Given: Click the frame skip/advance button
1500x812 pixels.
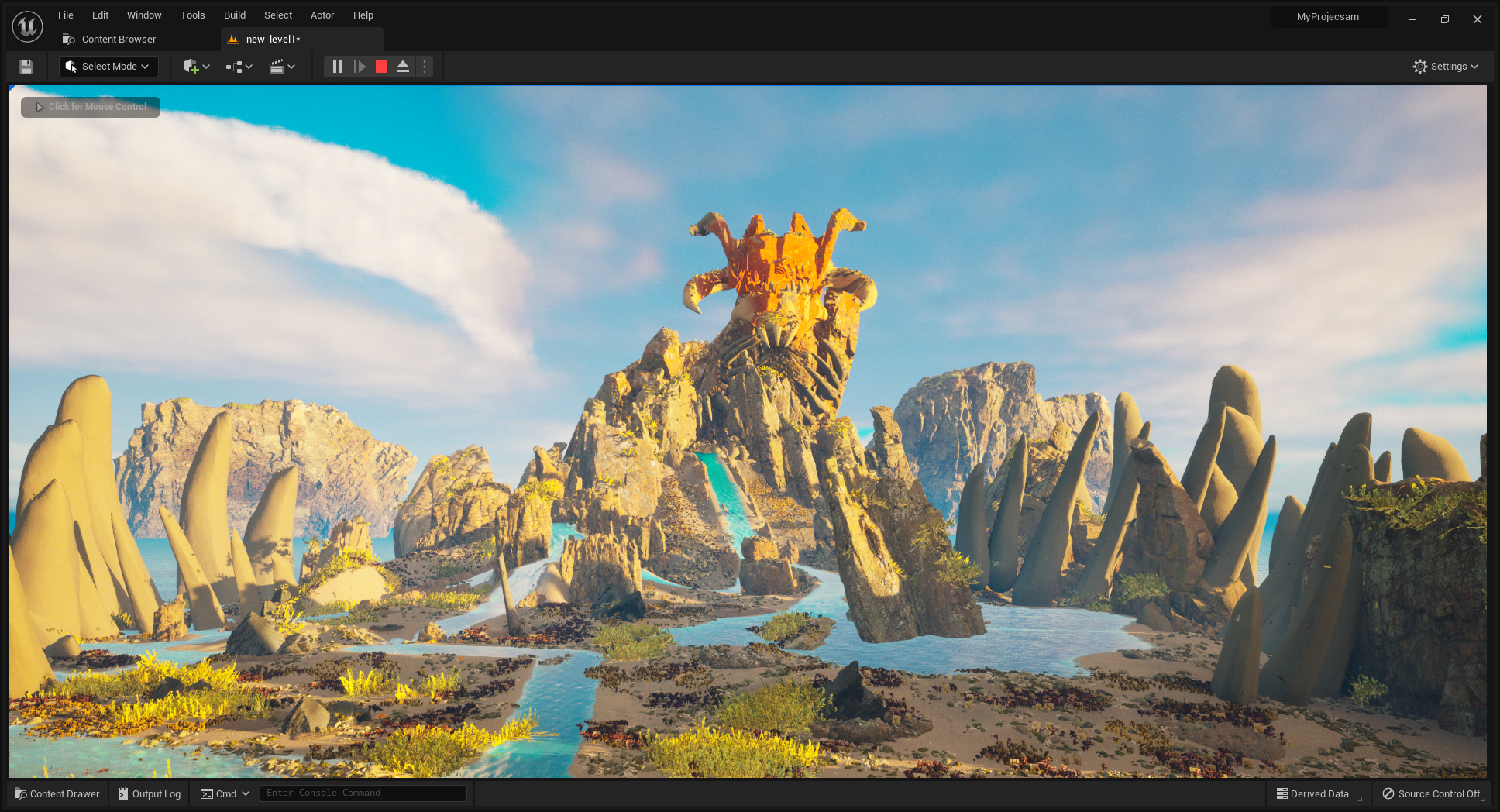Looking at the screenshot, I should coord(360,67).
